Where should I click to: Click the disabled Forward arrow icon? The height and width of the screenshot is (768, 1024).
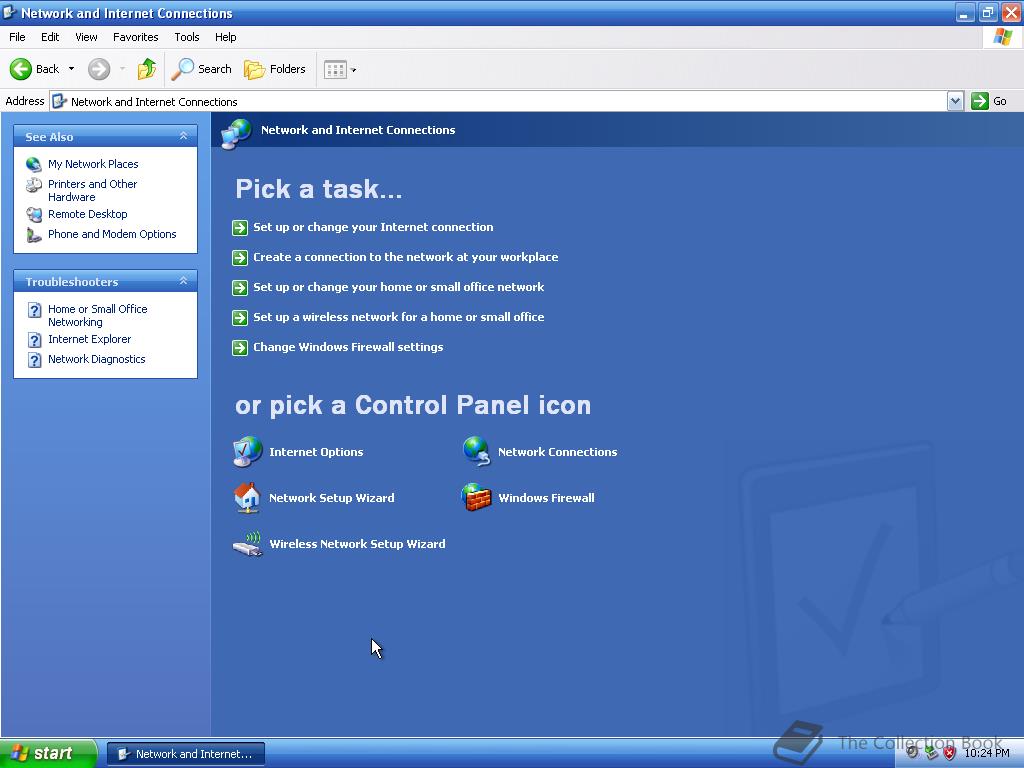click(99, 69)
